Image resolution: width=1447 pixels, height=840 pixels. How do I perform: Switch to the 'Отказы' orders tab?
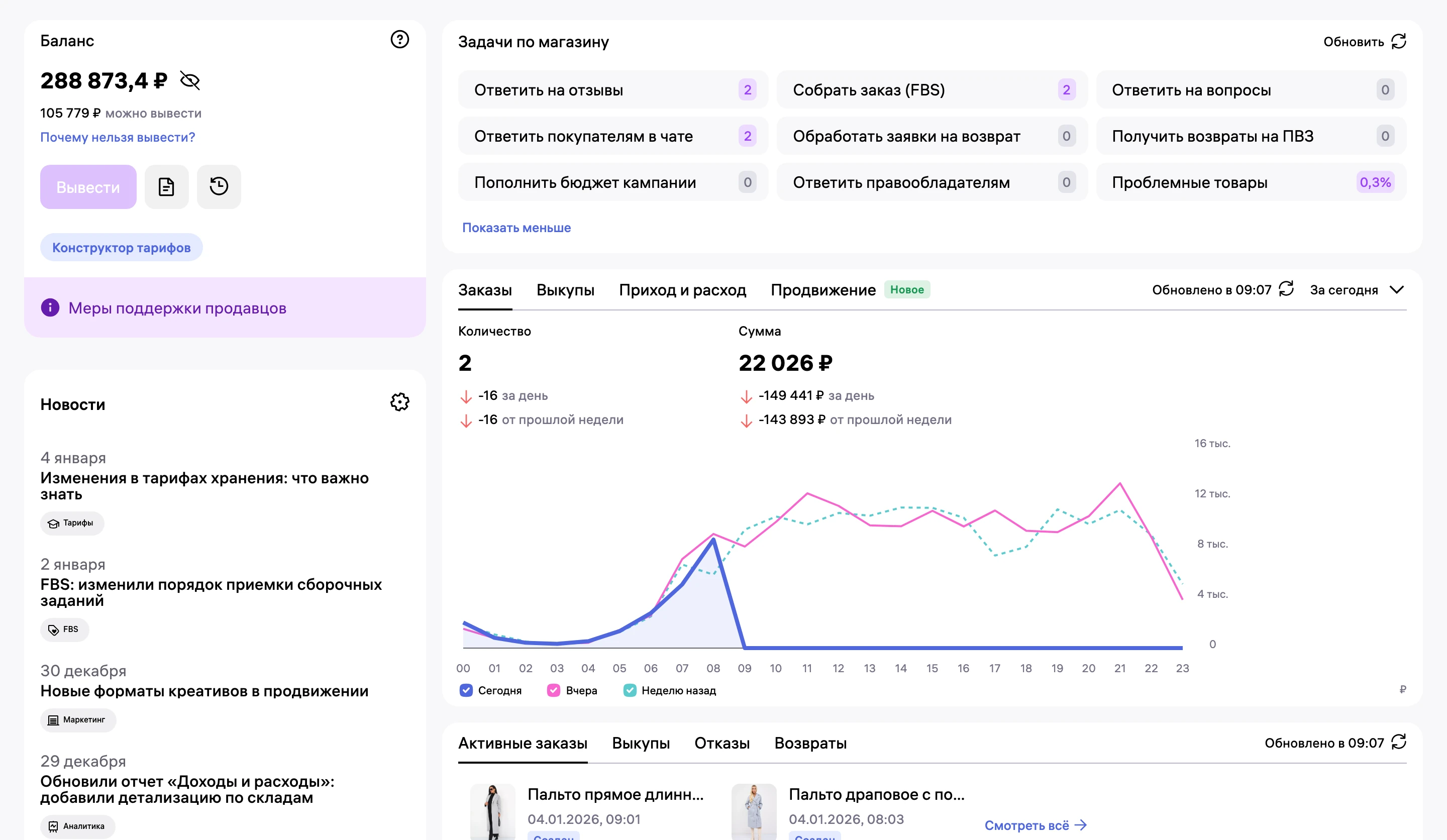pos(722,743)
